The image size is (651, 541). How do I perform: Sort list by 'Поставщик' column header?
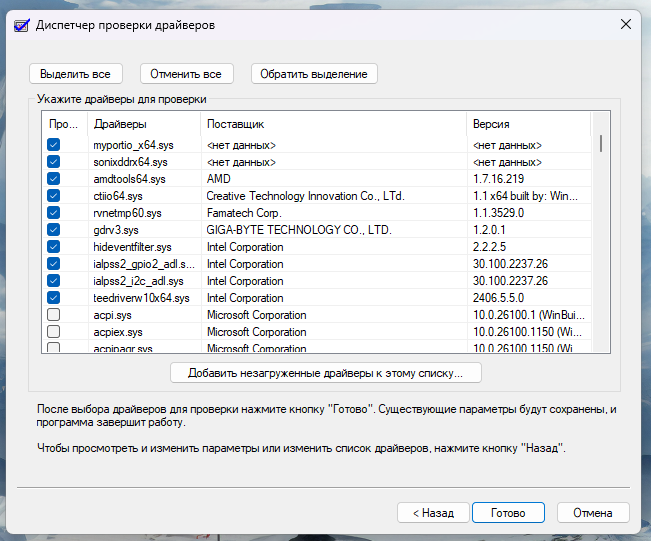pyautogui.click(x=333, y=124)
